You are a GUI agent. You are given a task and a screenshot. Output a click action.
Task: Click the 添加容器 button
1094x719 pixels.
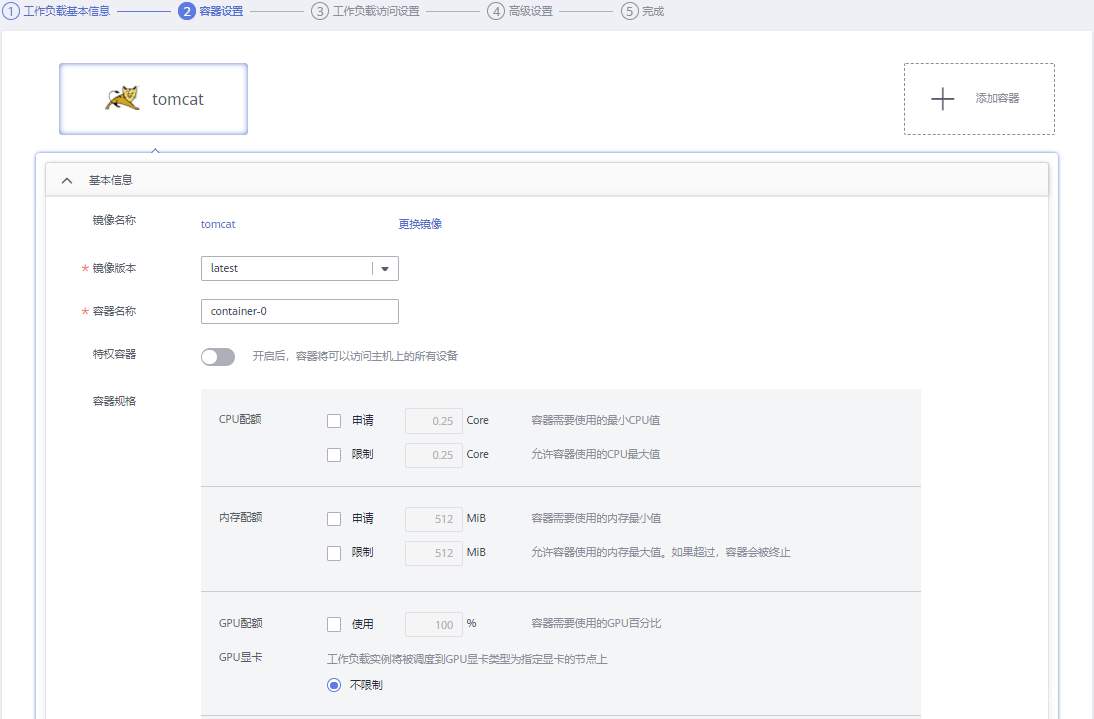(x=979, y=98)
